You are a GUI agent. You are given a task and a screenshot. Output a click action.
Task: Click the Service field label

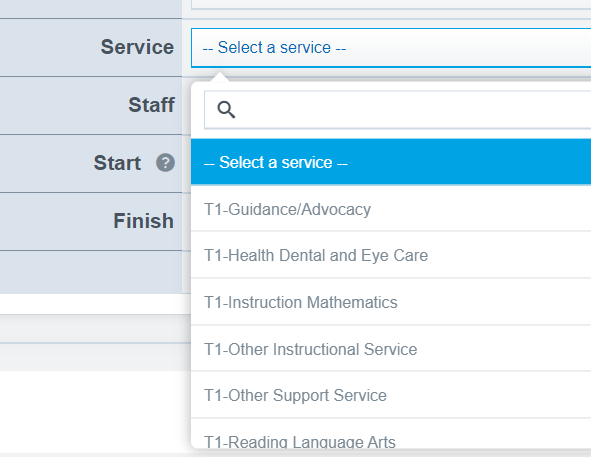[x=137, y=47]
